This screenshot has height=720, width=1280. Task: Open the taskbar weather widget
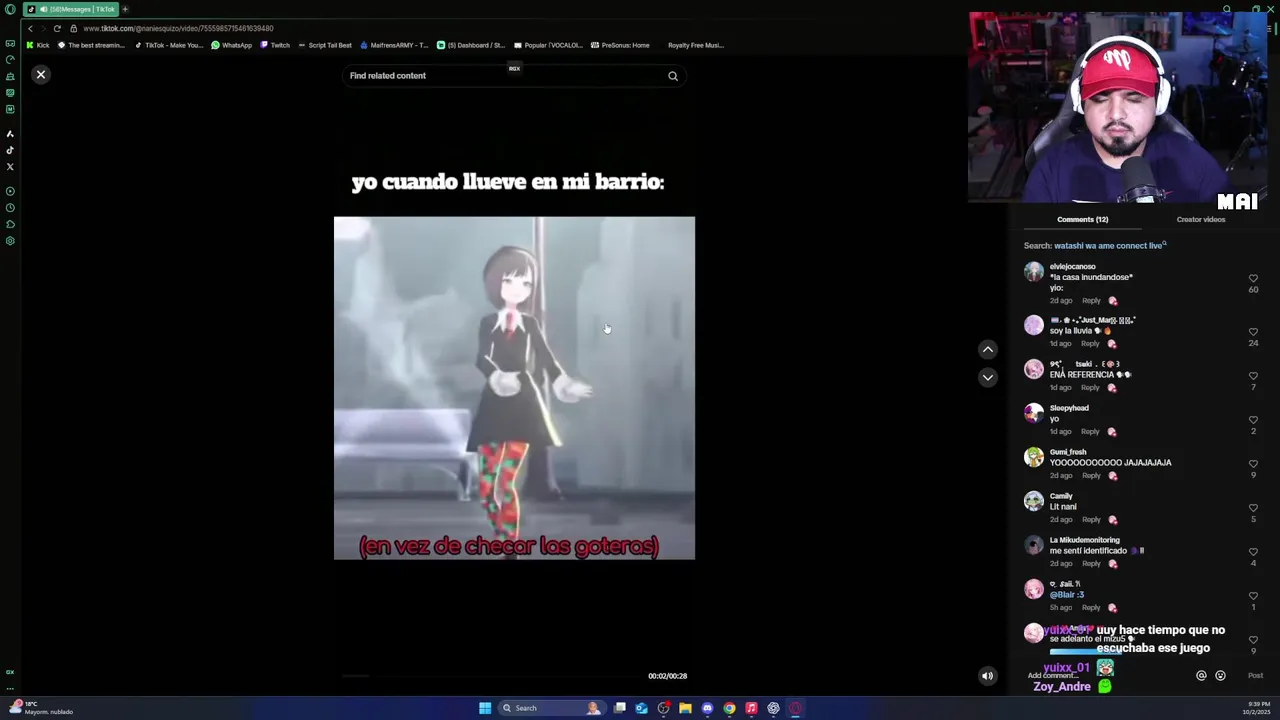[40, 708]
